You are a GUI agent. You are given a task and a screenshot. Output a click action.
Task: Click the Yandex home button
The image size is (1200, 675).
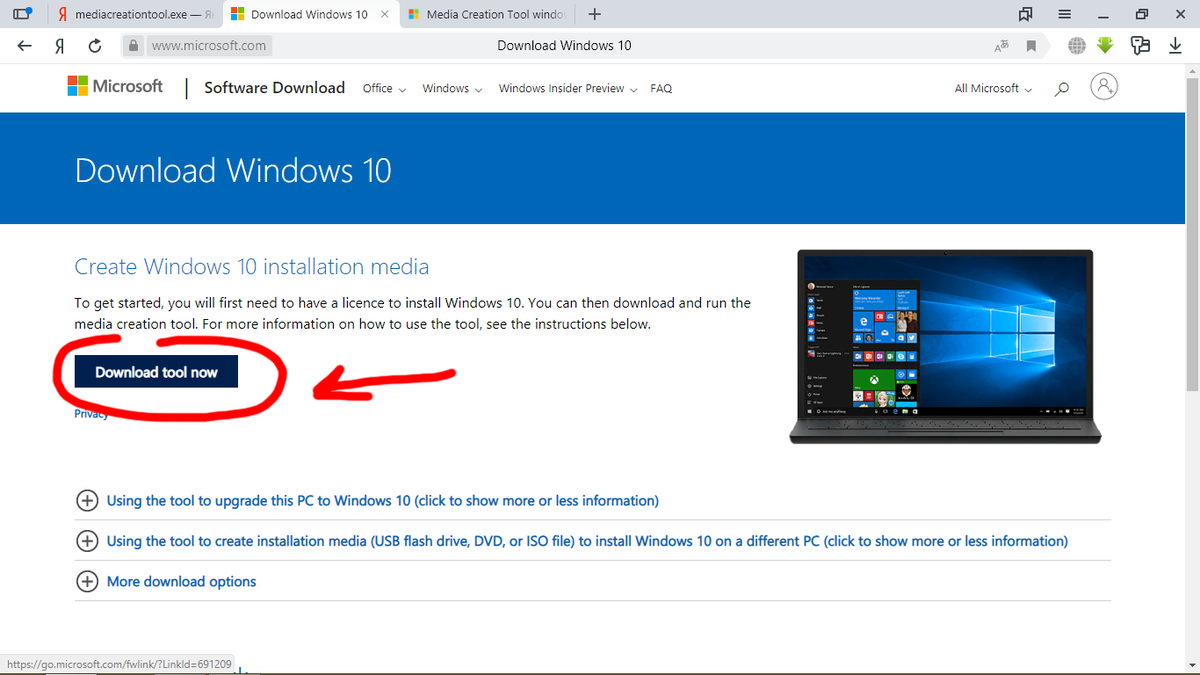[x=60, y=45]
